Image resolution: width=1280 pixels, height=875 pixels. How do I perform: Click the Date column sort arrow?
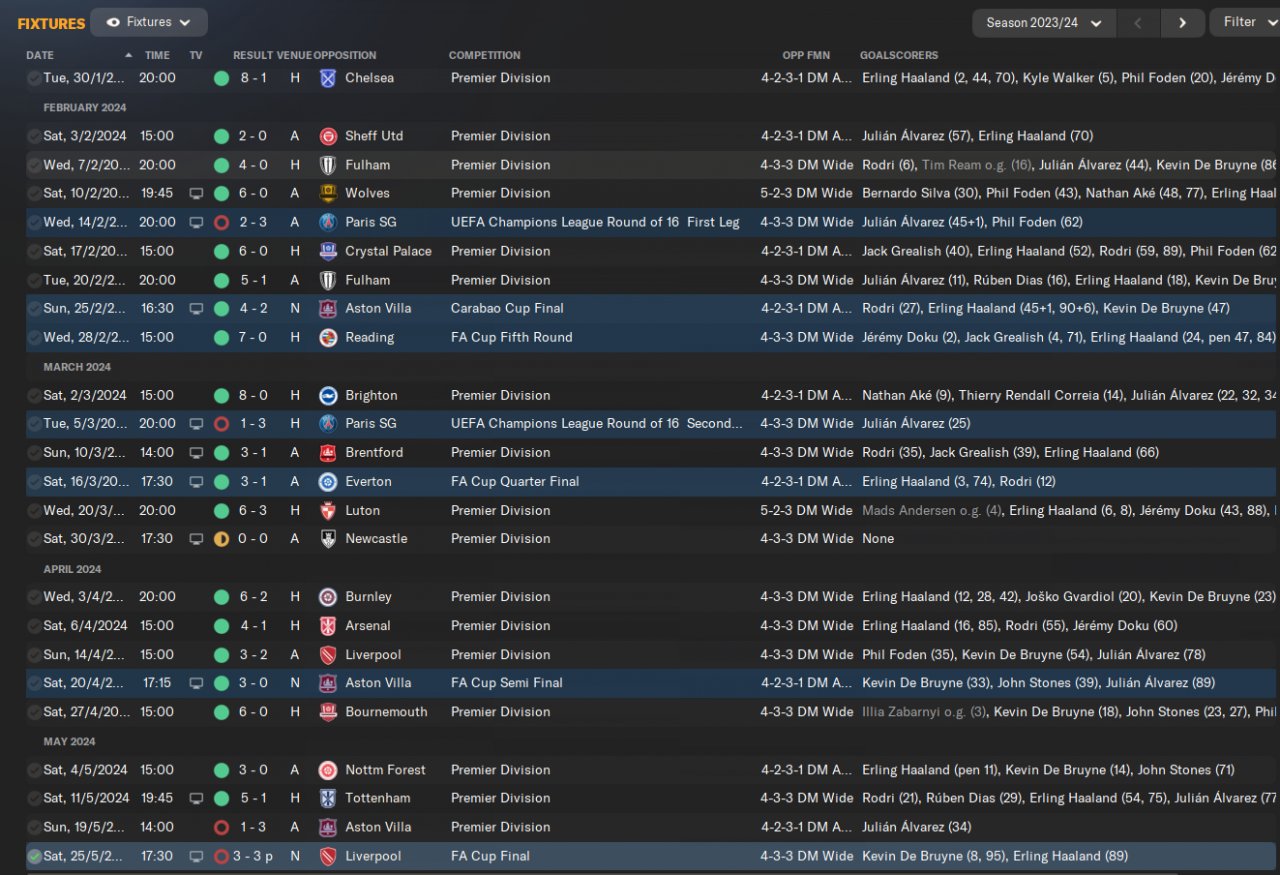tap(128, 55)
